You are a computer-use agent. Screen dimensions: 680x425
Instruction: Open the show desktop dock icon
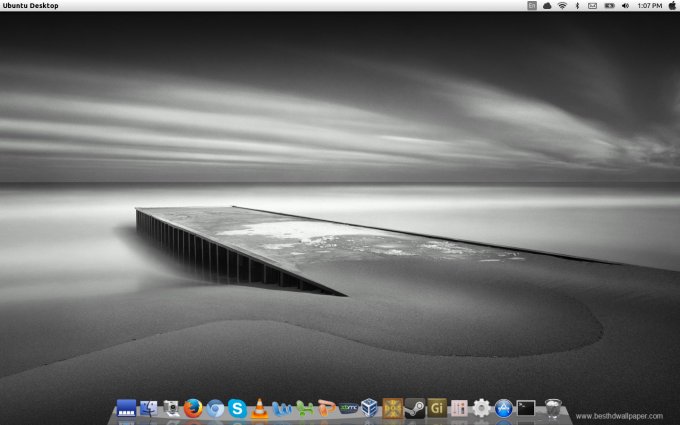[x=126, y=409]
